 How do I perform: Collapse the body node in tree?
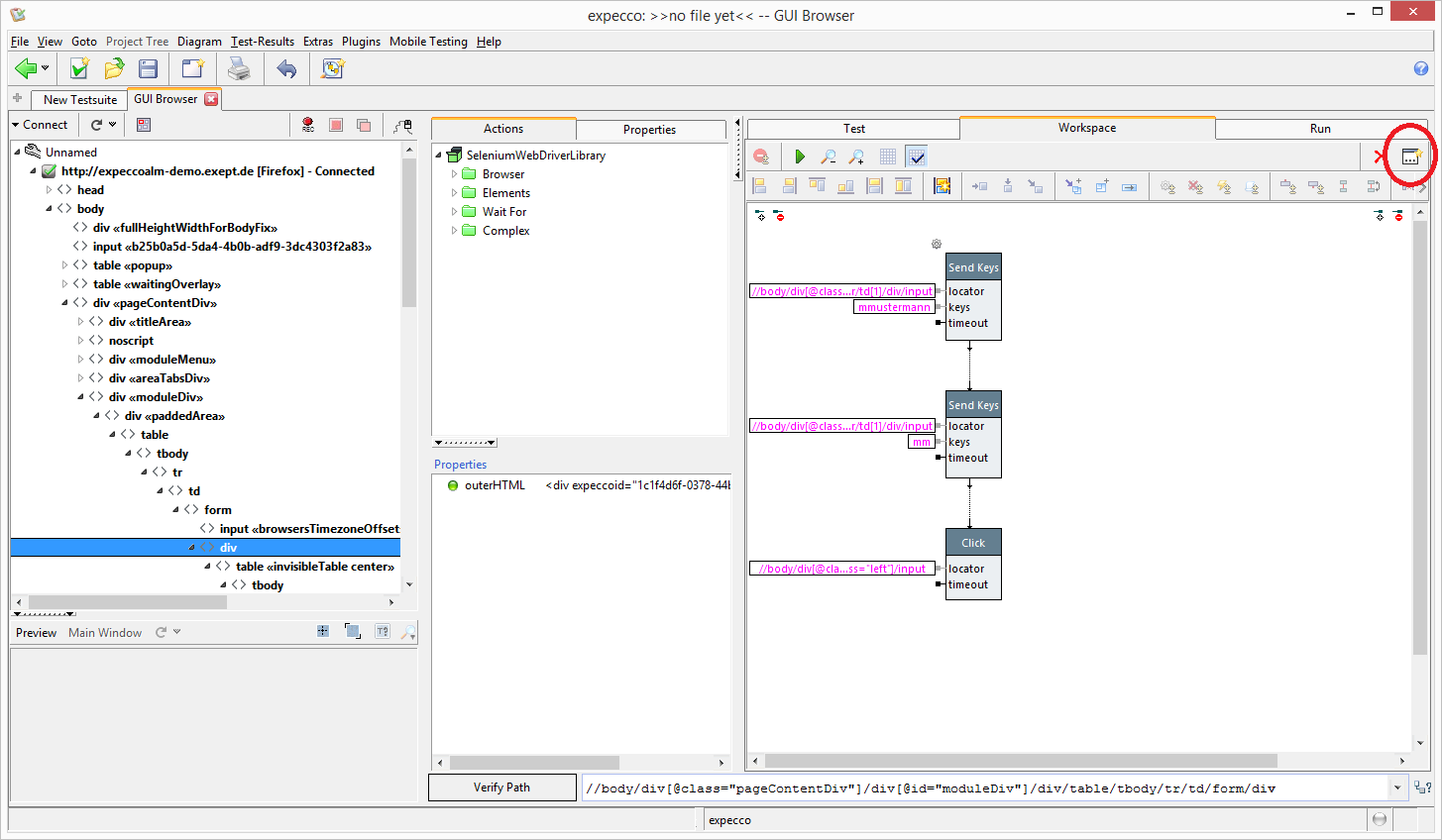click(50, 209)
